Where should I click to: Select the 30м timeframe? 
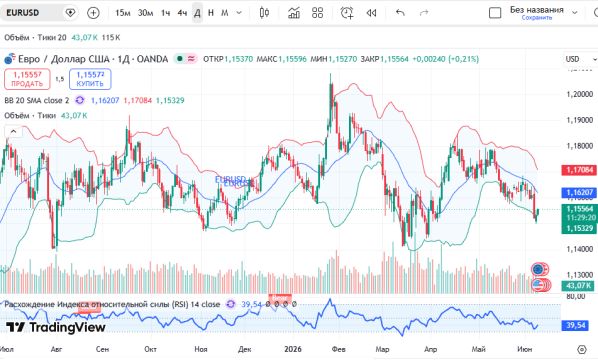[x=145, y=13]
